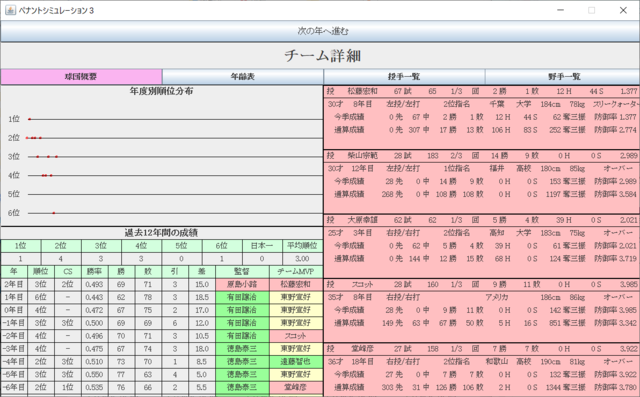
Task: Select pitcher スコット header row
Action: click(x=482, y=284)
